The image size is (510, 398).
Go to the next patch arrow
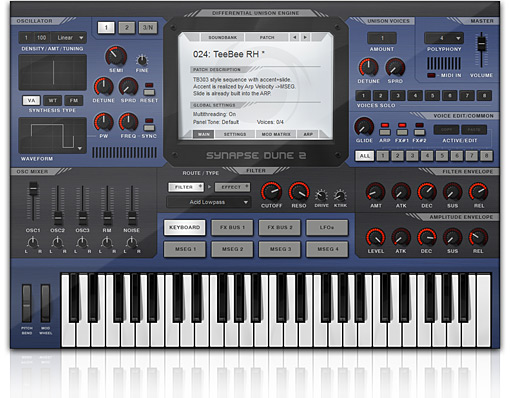(305, 37)
